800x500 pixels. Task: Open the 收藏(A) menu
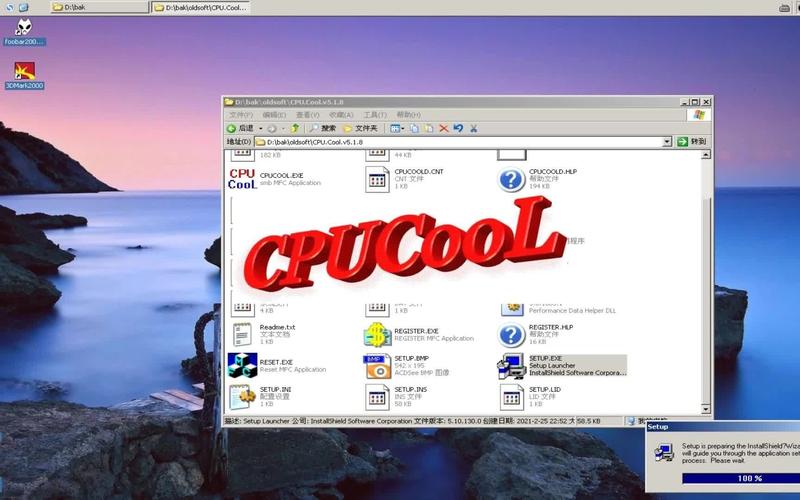pyautogui.click(x=341, y=115)
